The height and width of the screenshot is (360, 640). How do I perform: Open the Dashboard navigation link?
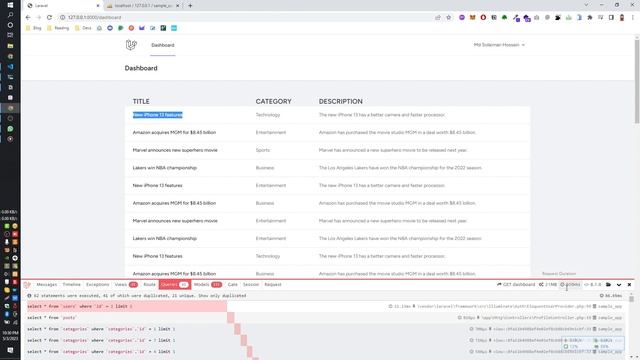tap(162, 45)
